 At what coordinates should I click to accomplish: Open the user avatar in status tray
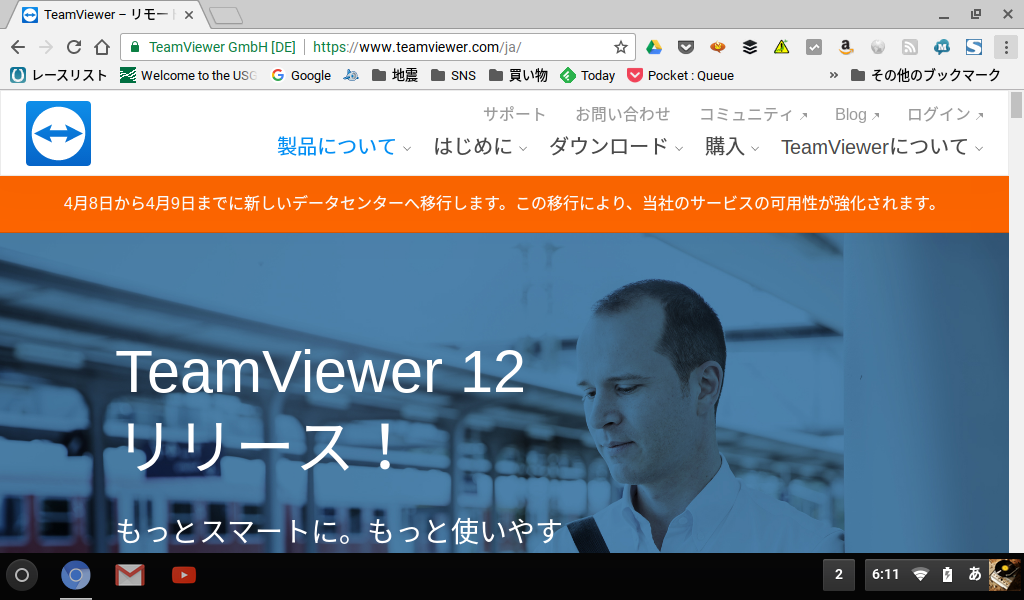pyautogui.click(x=1004, y=575)
